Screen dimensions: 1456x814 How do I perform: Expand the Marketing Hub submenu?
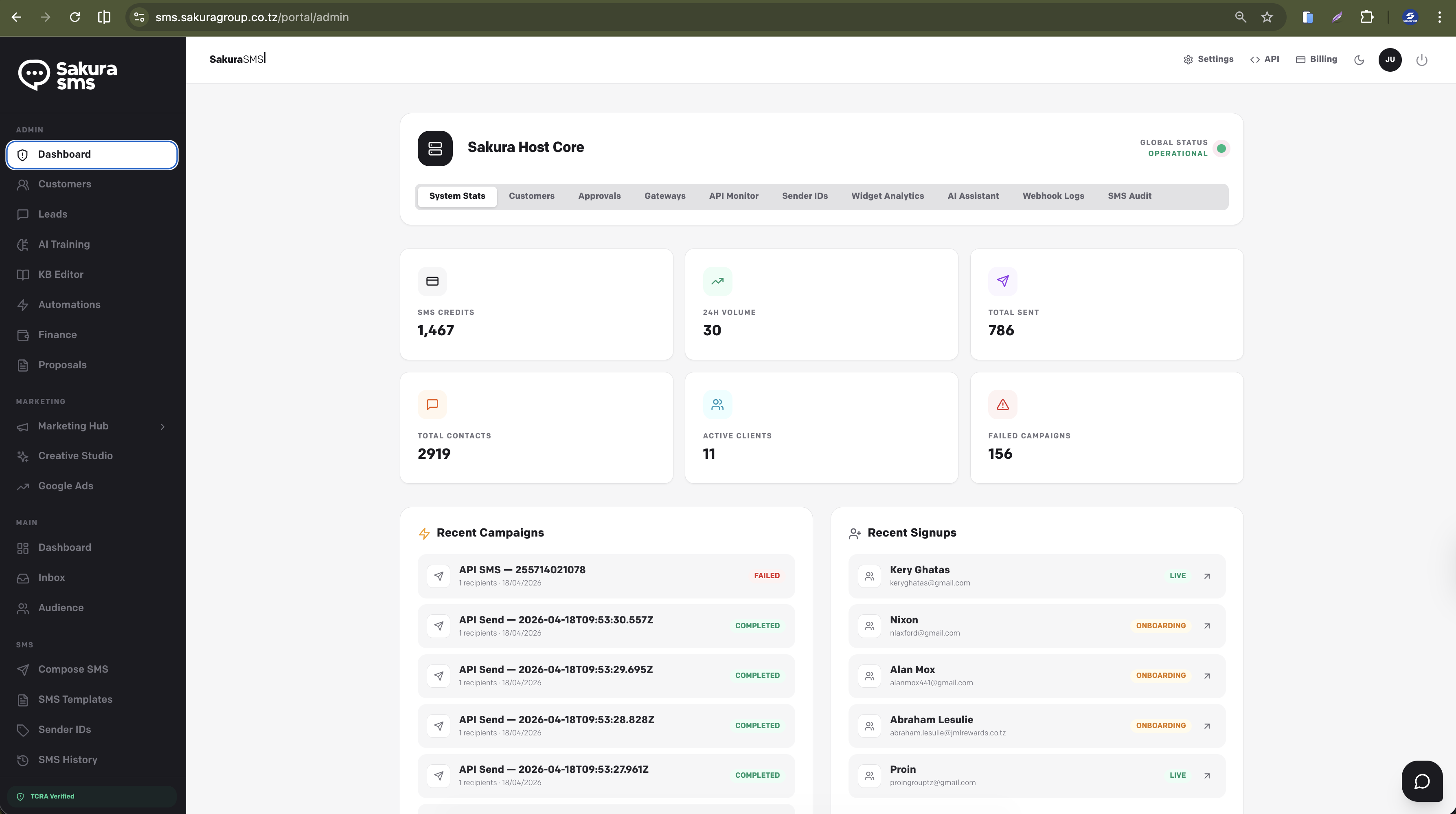[163, 427]
